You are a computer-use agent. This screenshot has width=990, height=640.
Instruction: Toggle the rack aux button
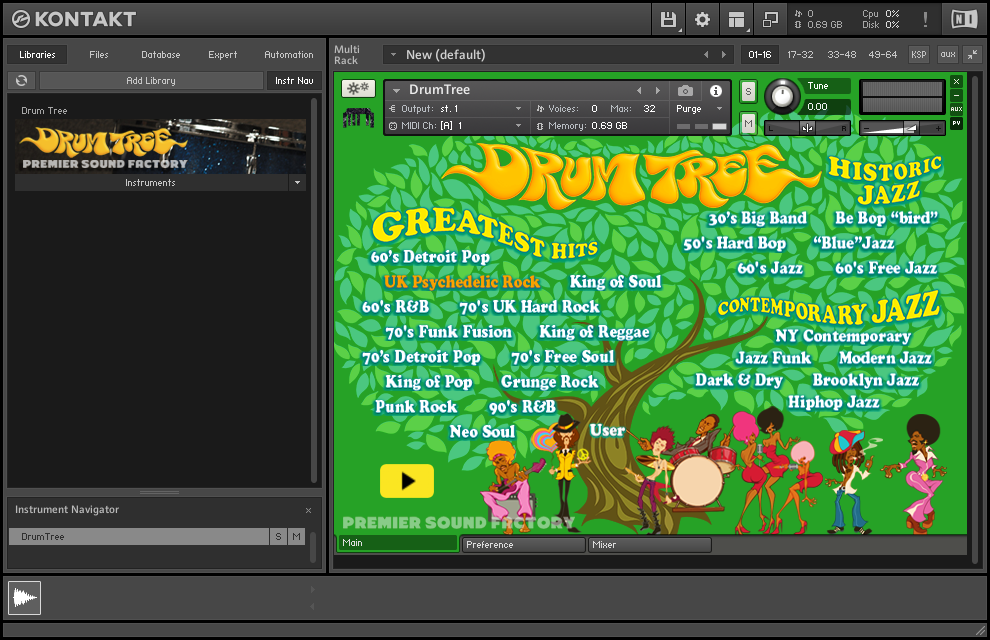click(948, 55)
